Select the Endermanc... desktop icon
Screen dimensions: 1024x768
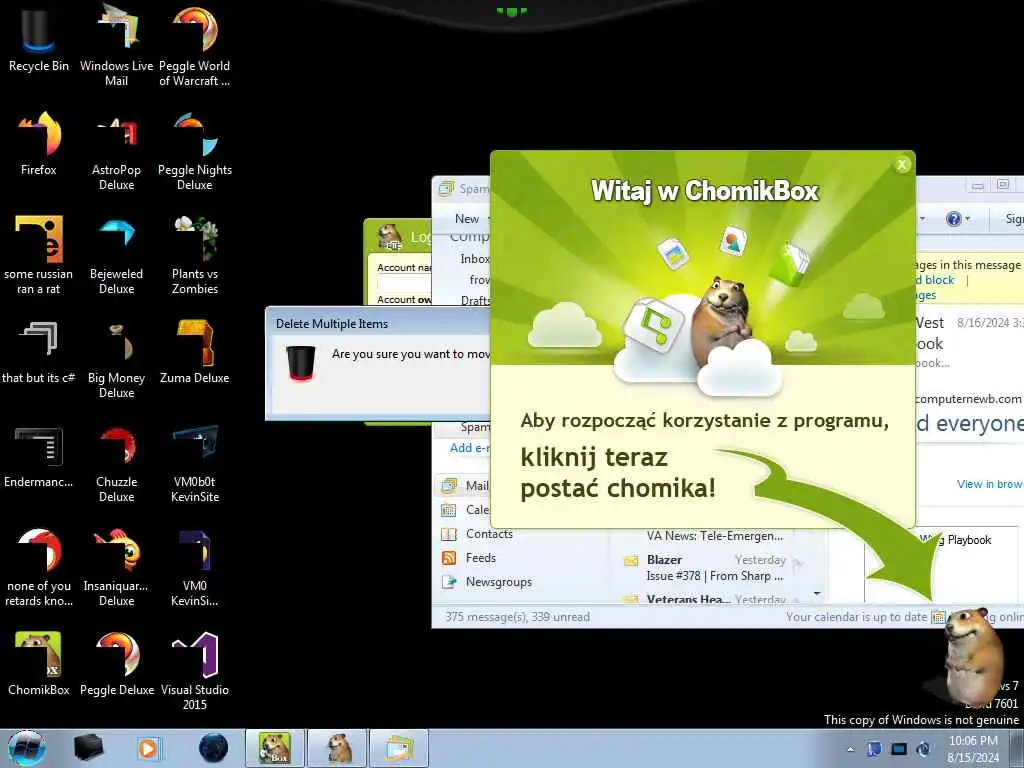(39, 457)
